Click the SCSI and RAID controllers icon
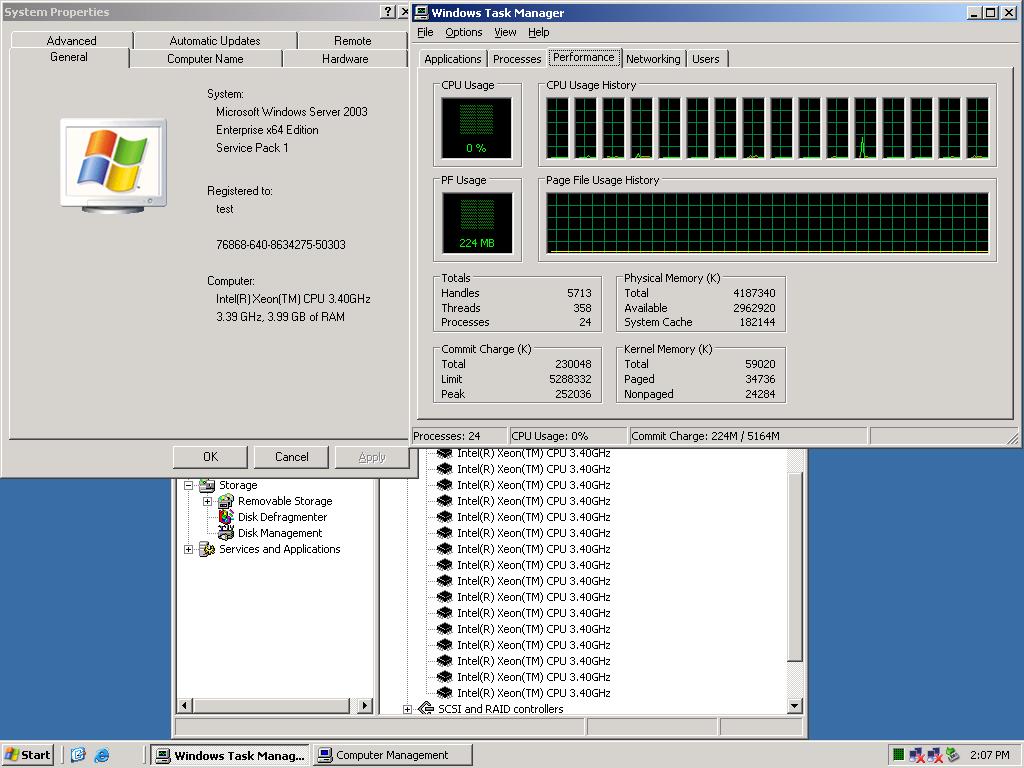This screenshot has height=768, width=1024. pyautogui.click(x=425, y=709)
